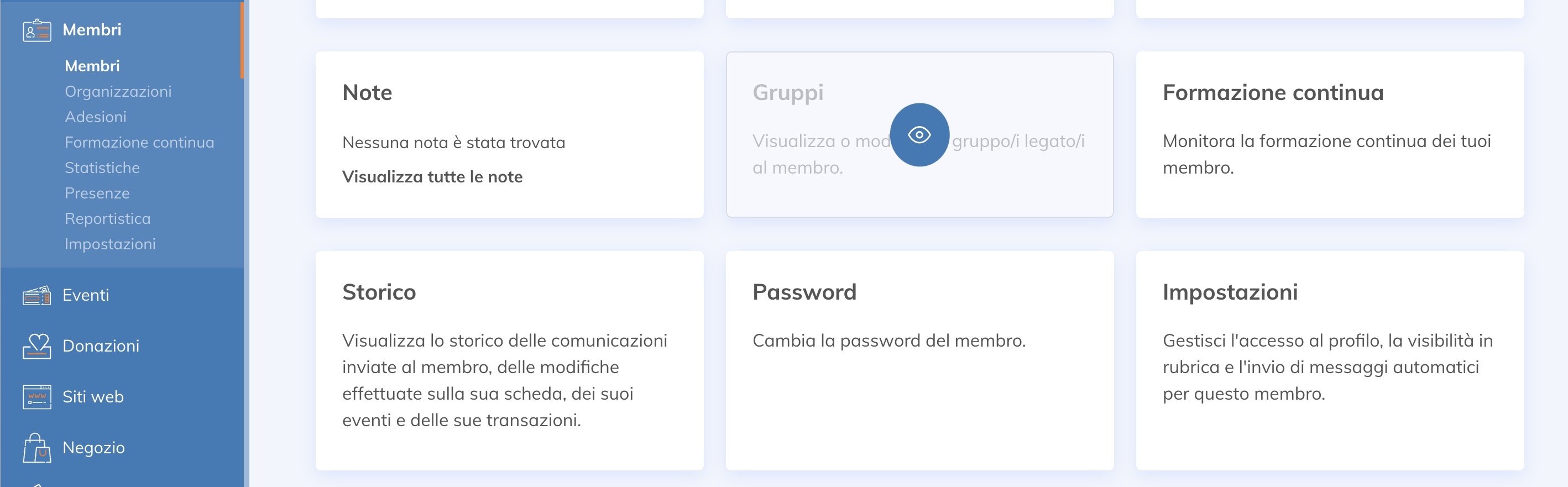Click the Donazioni heart icon
The image size is (1568, 487).
pos(36,347)
